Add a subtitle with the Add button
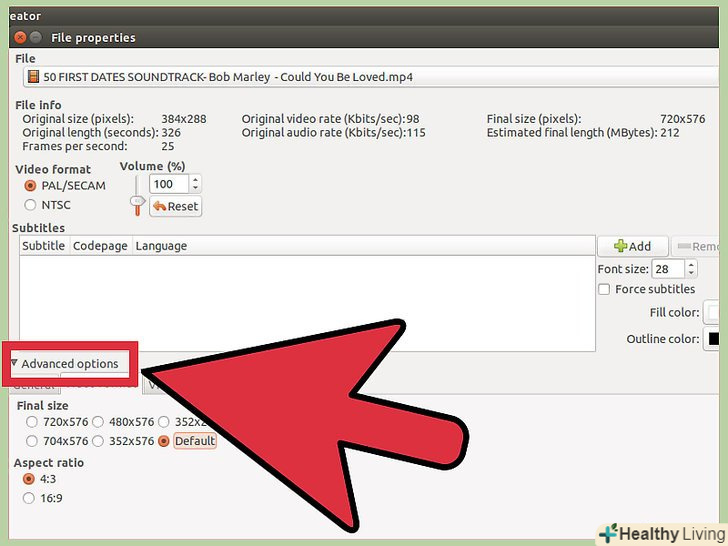 click(x=632, y=246)
